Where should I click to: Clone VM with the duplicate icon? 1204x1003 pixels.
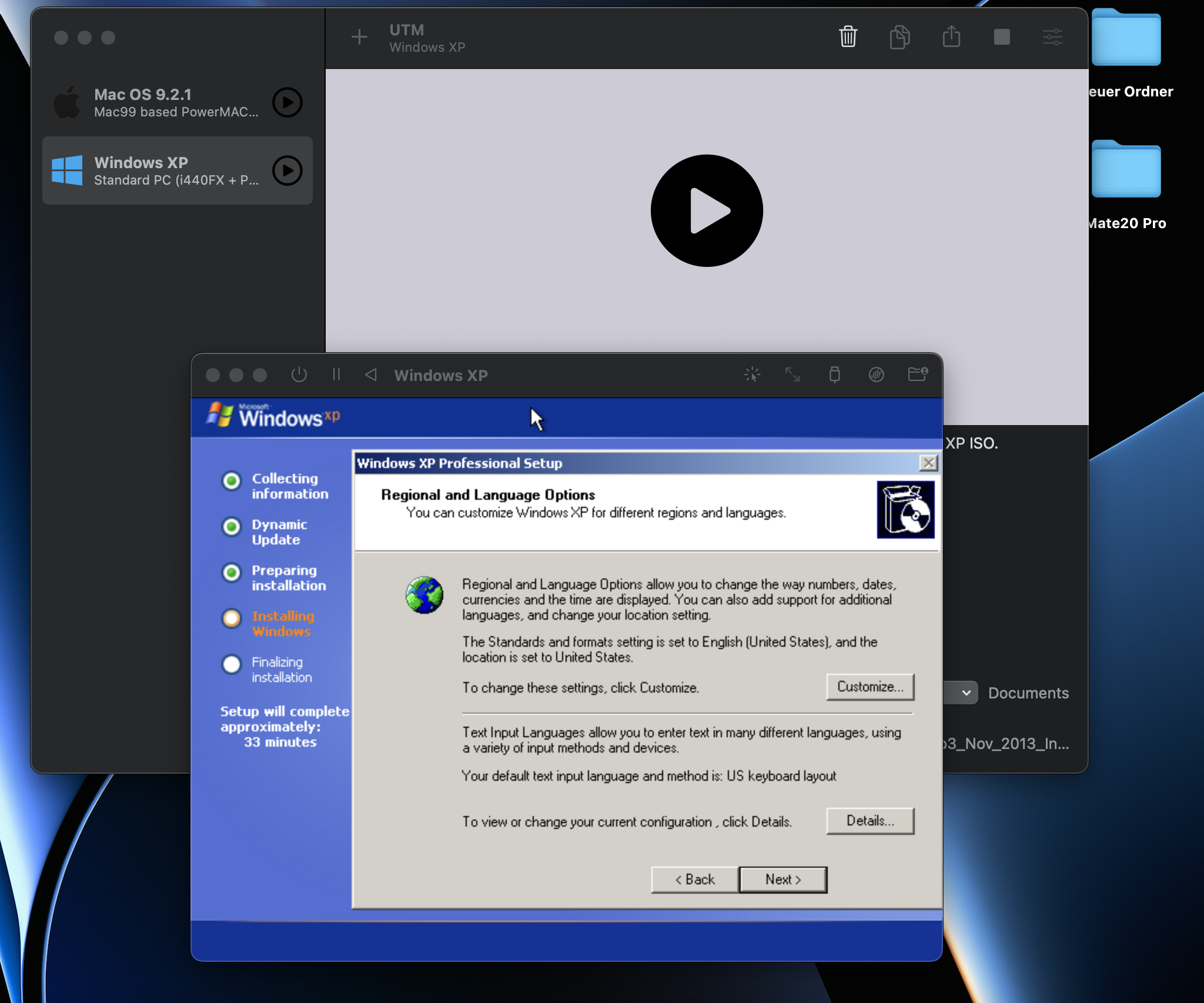click(899, 37)
